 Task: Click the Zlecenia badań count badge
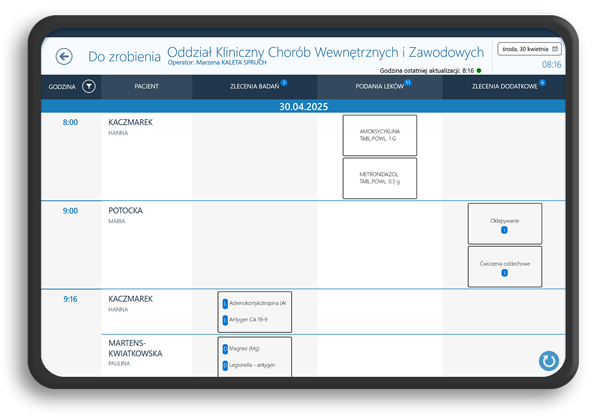click(284, 82)
